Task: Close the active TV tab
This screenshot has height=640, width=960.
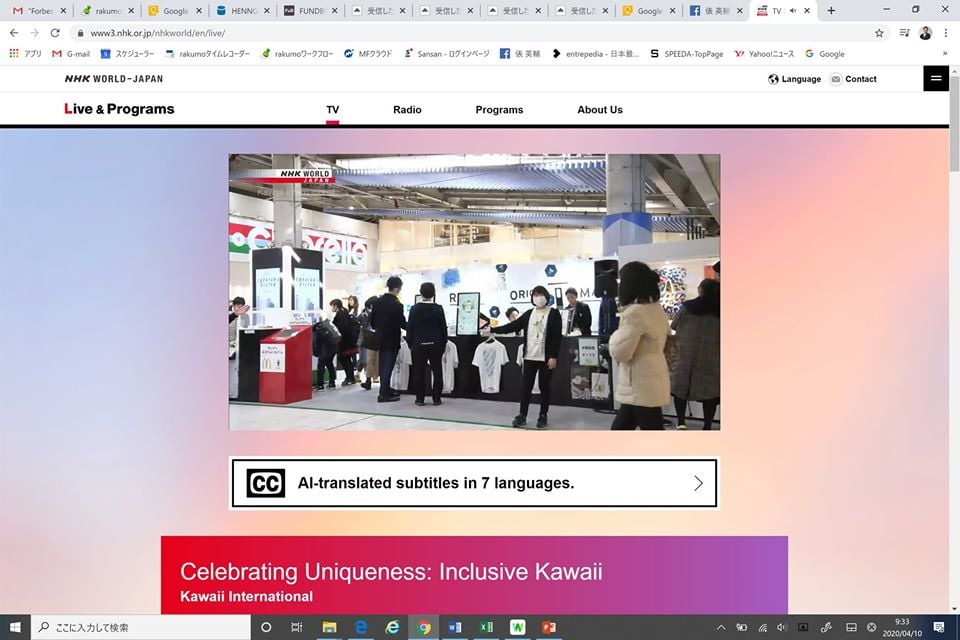Action: [x=807, y=10]
